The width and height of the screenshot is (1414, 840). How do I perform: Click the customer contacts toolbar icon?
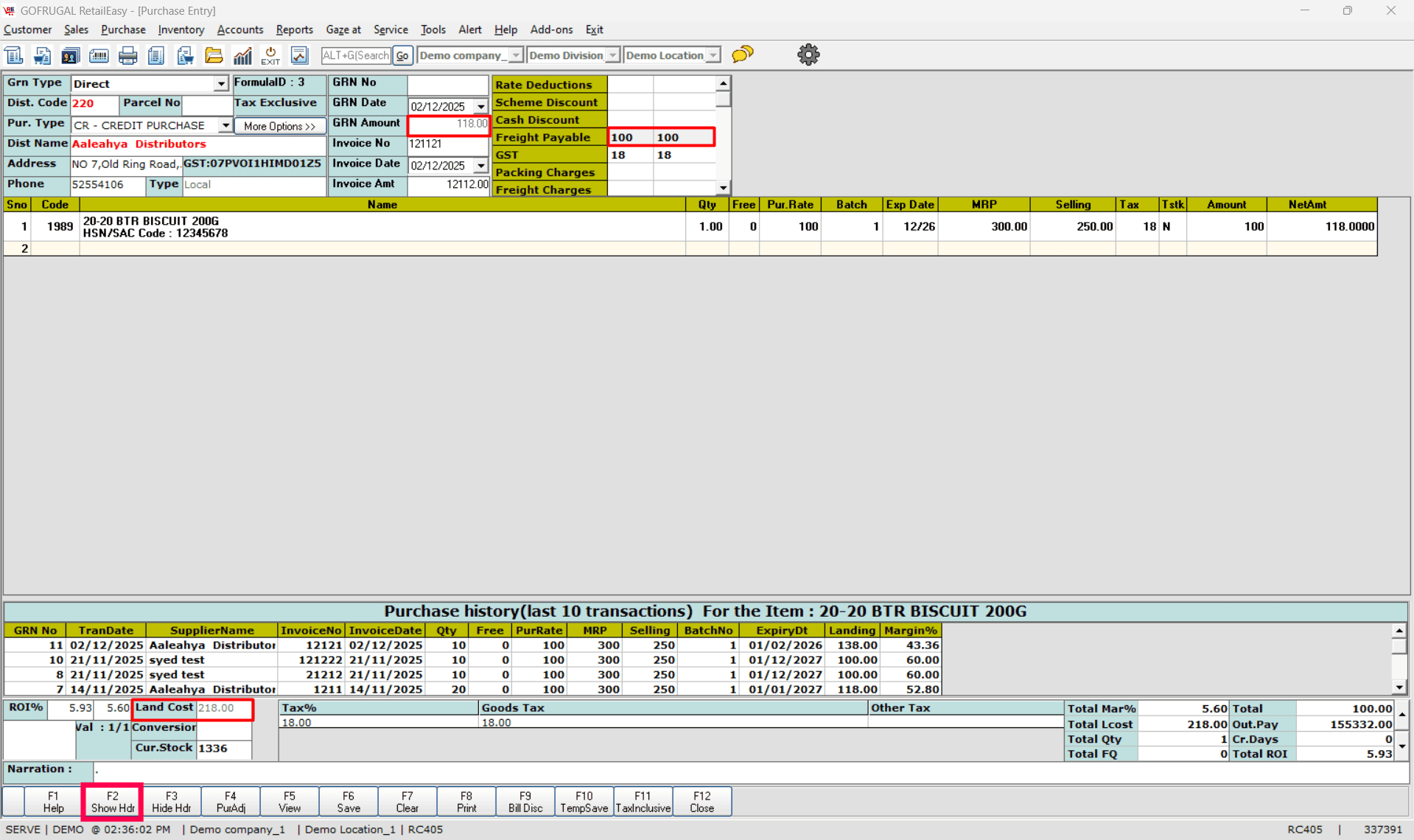coord(70,55)
